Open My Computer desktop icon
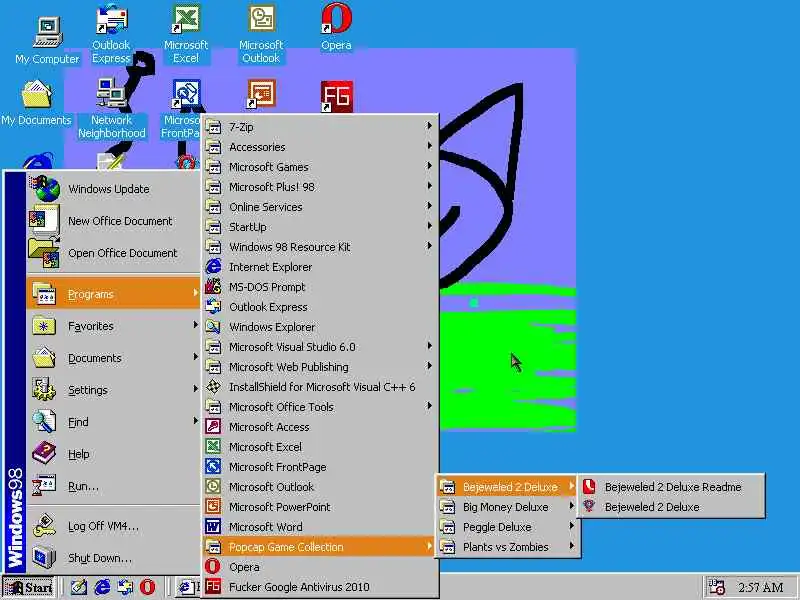Viewport: 800px width, 600px height. (x=47, y=40)
